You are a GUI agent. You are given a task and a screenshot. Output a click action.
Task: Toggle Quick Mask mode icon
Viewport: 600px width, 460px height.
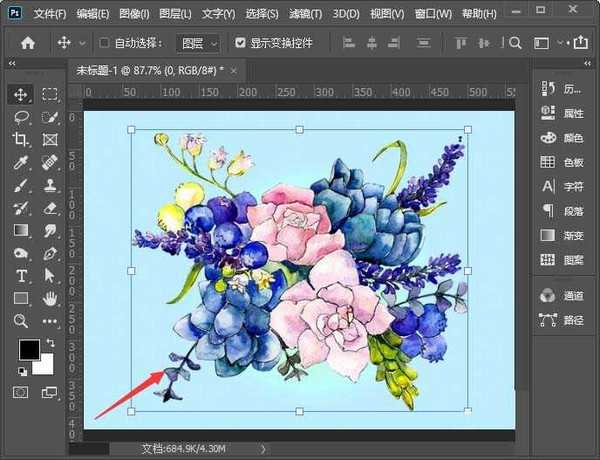click(x=20, y=393)
